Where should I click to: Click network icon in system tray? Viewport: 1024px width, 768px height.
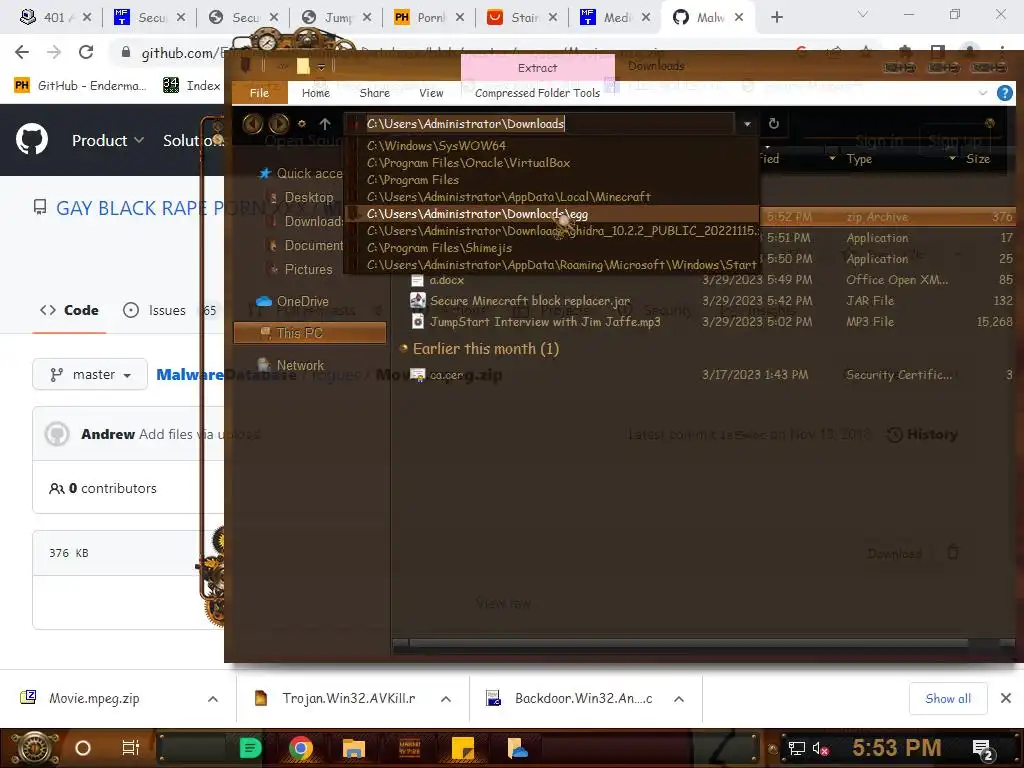796,748
